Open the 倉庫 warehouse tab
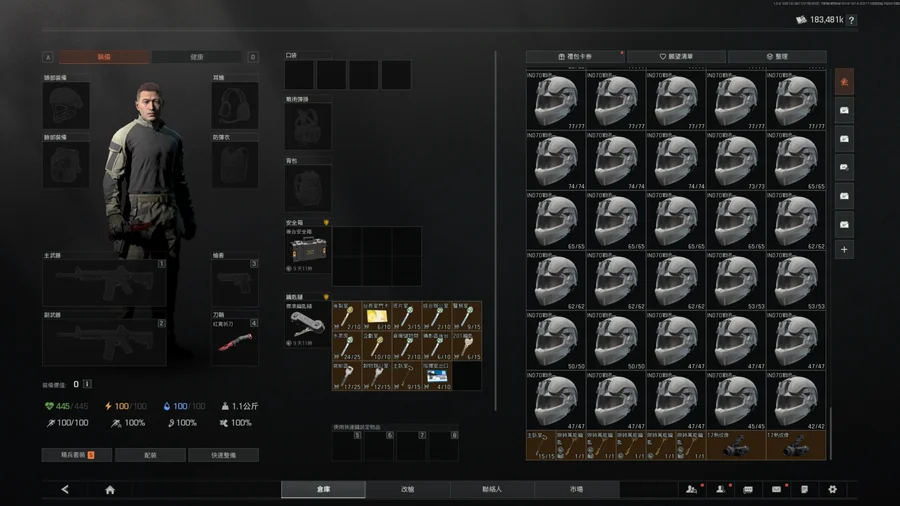This screenshot has width=900, height=506. tap(323, 489)
